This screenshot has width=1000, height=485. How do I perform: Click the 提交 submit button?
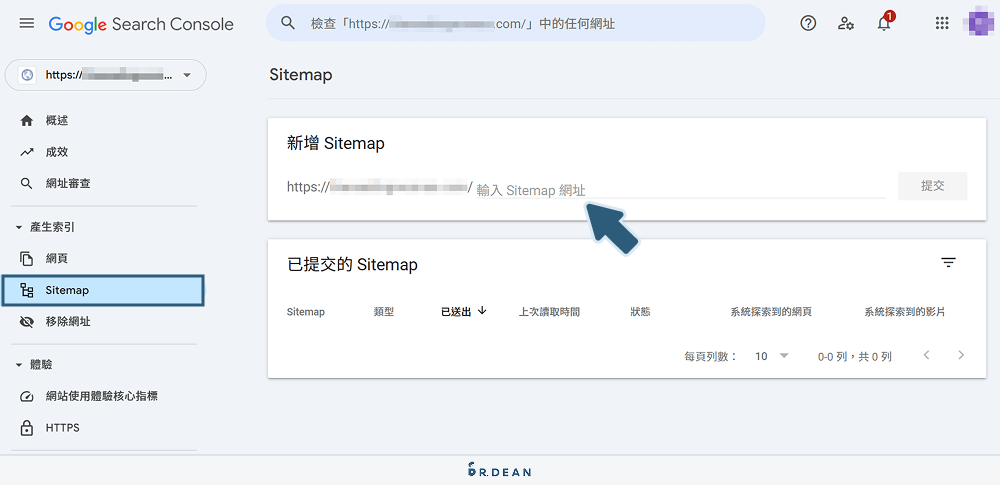click(x=932, y=186)
